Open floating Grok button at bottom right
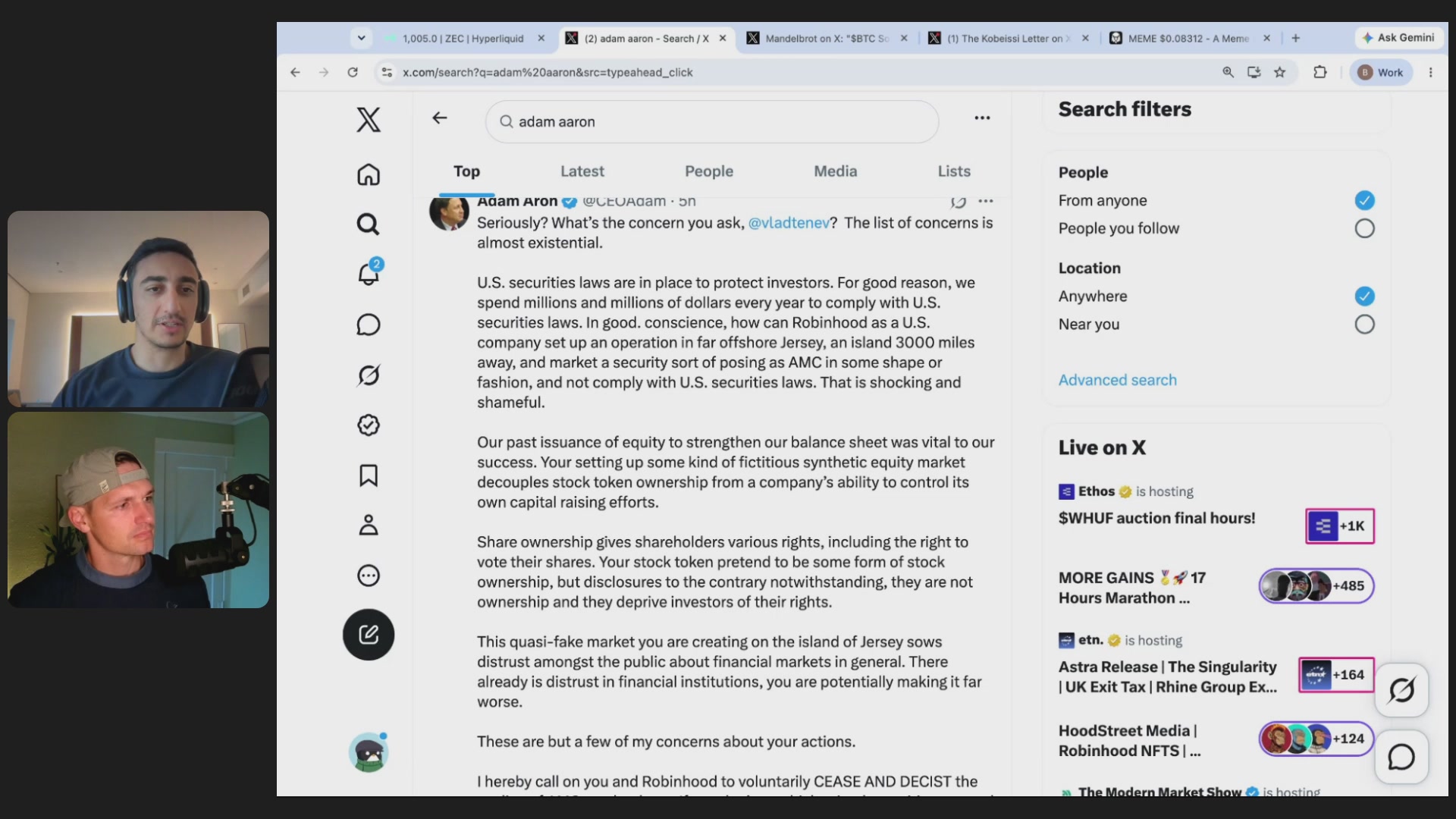Viewport: 1456px width, 819px height. tap(1401, 690)
